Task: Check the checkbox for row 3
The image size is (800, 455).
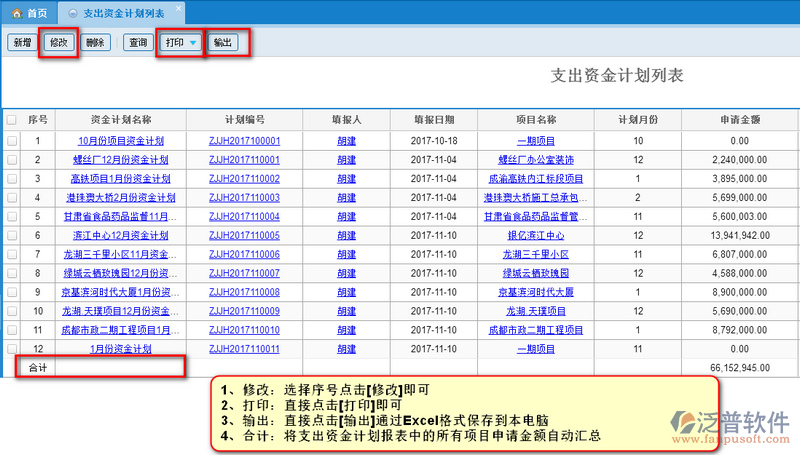Action: tap(12, 179)
